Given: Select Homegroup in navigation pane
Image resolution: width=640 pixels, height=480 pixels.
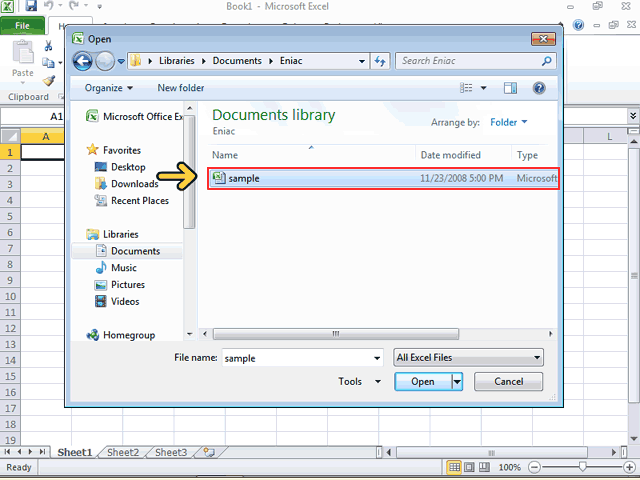Looking at the screenshot, I should pos(120,335).
